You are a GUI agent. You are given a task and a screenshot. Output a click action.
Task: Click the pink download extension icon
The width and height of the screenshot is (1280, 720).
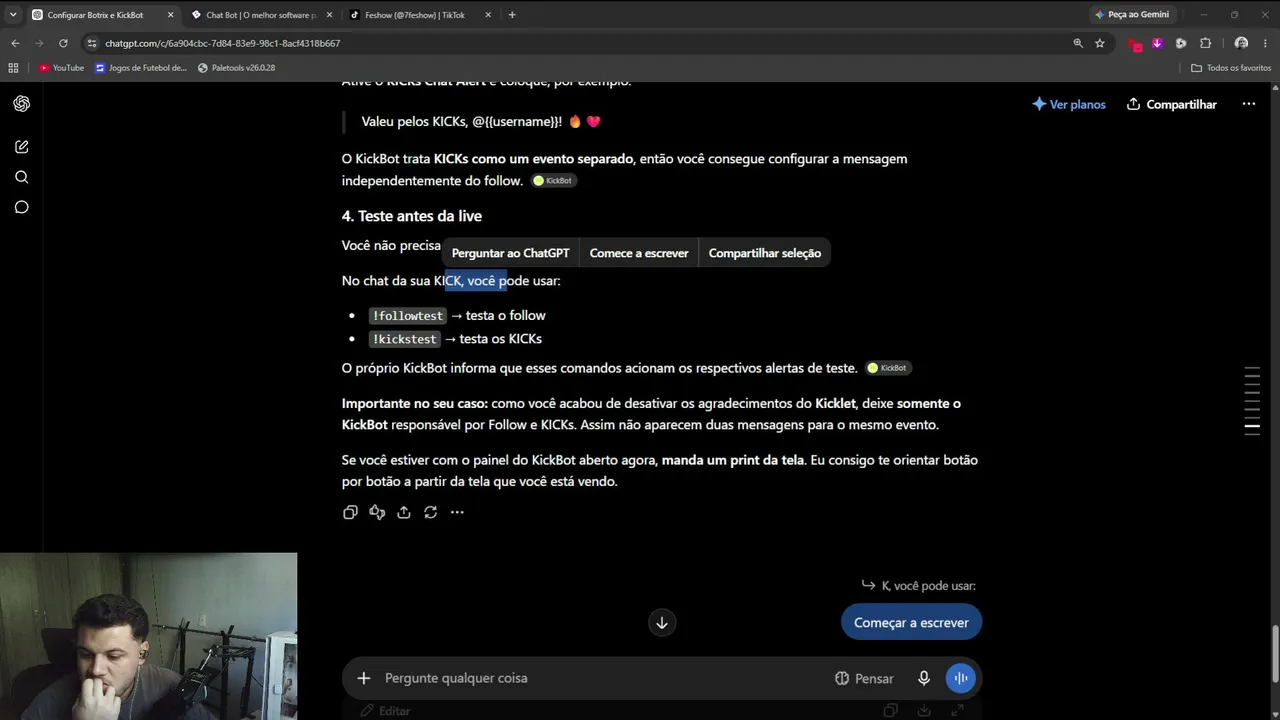tap(1157, 43)
